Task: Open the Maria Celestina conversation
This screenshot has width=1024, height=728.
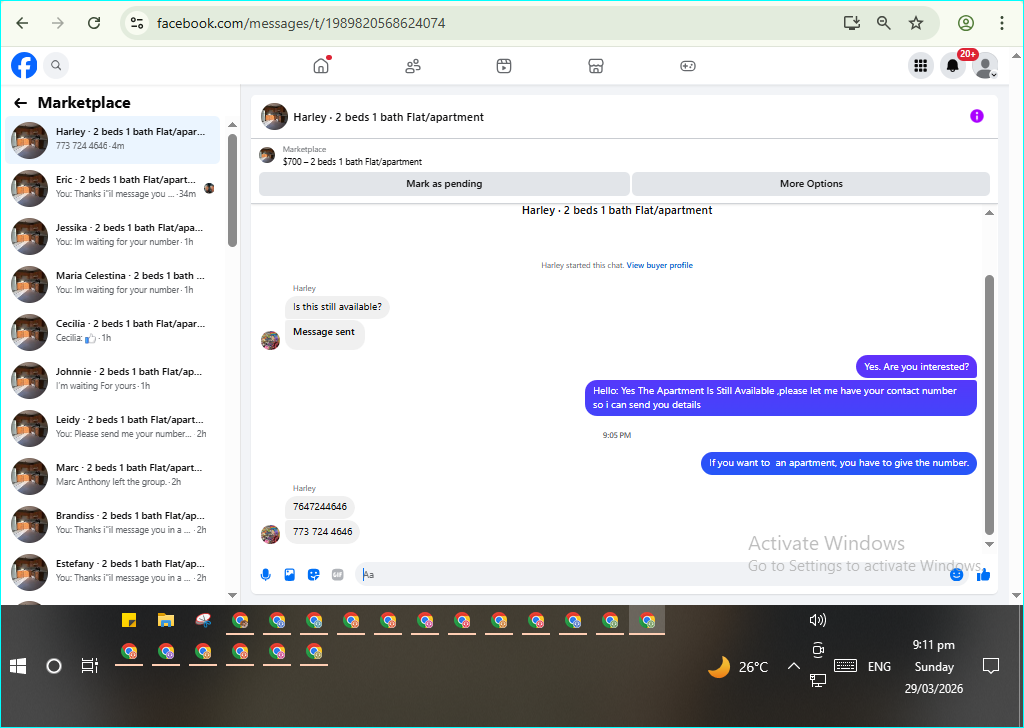Action: (112, 284)
